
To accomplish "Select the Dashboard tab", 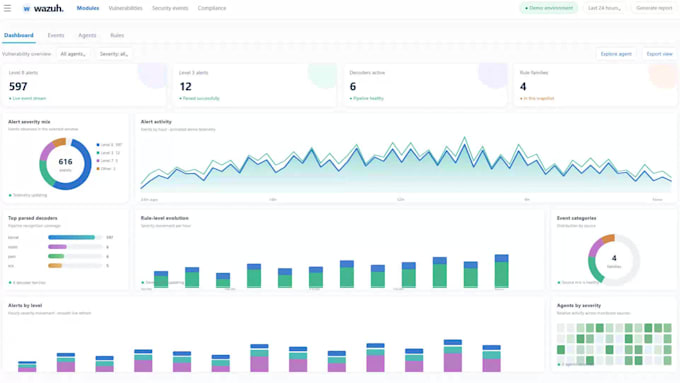I will point(19,35).
